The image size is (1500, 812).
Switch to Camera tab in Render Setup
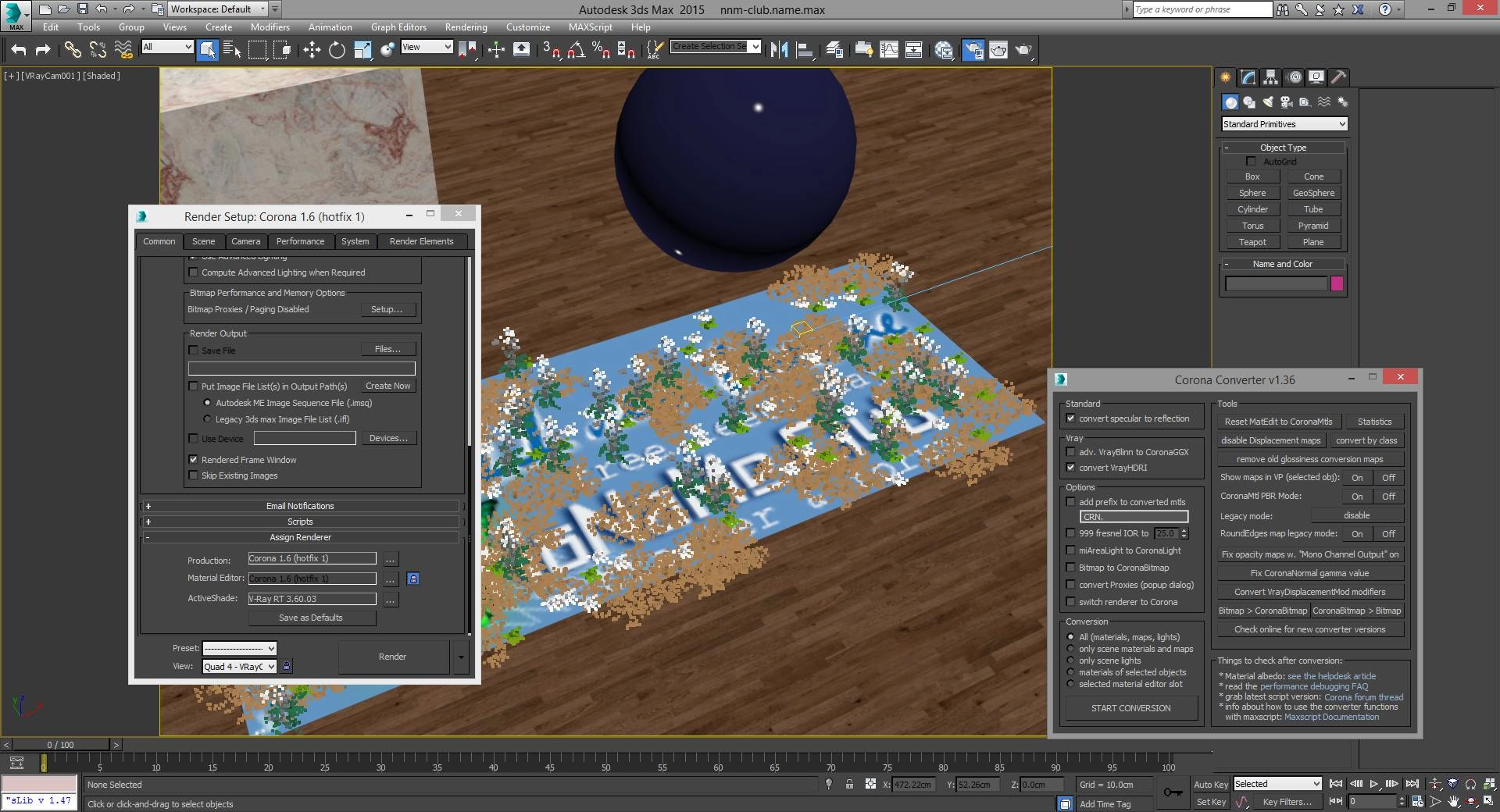[245, 241]
